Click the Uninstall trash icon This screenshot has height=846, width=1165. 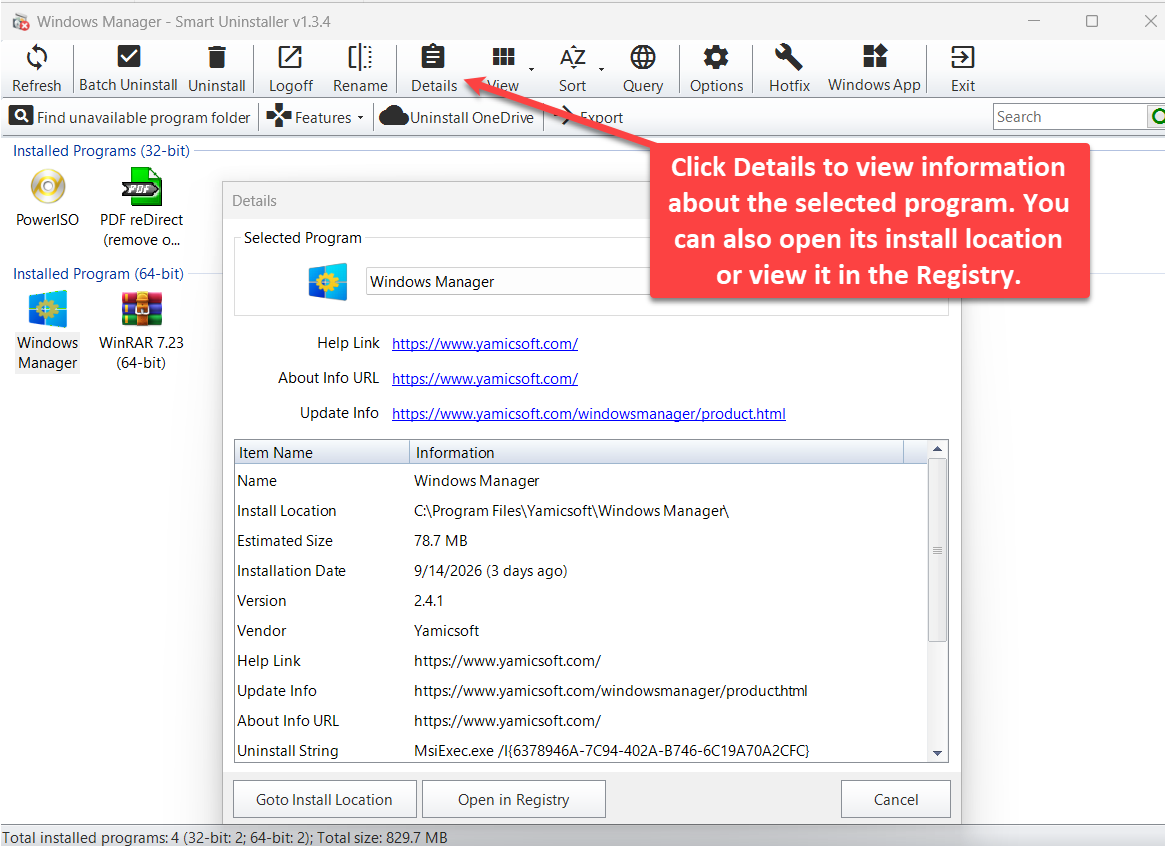[x=216, y=57]
